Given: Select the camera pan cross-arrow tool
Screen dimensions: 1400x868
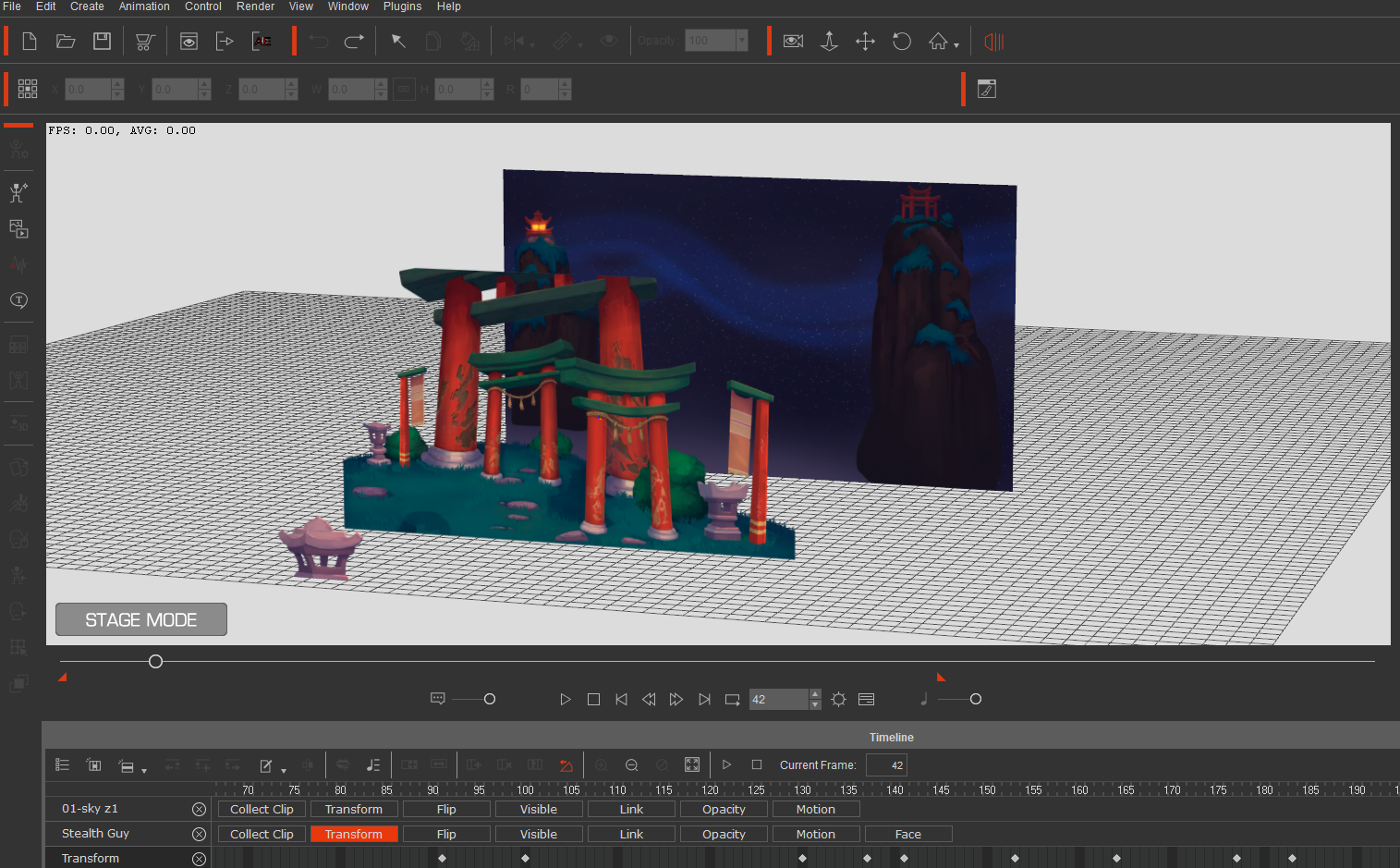Looking at the screenshot, I should tap(865, 42).
